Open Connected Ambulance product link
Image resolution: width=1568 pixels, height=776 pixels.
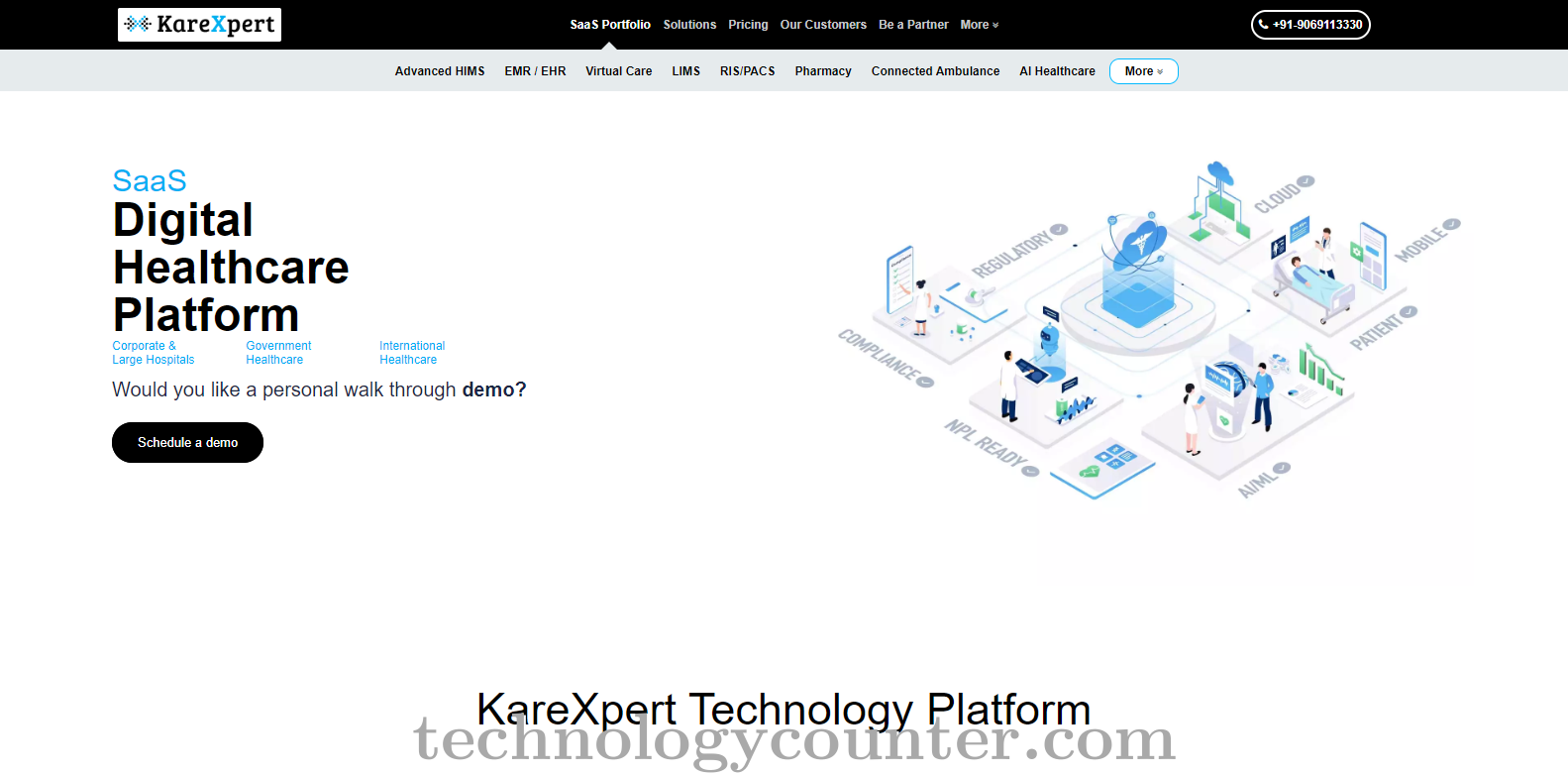[936, 71]
